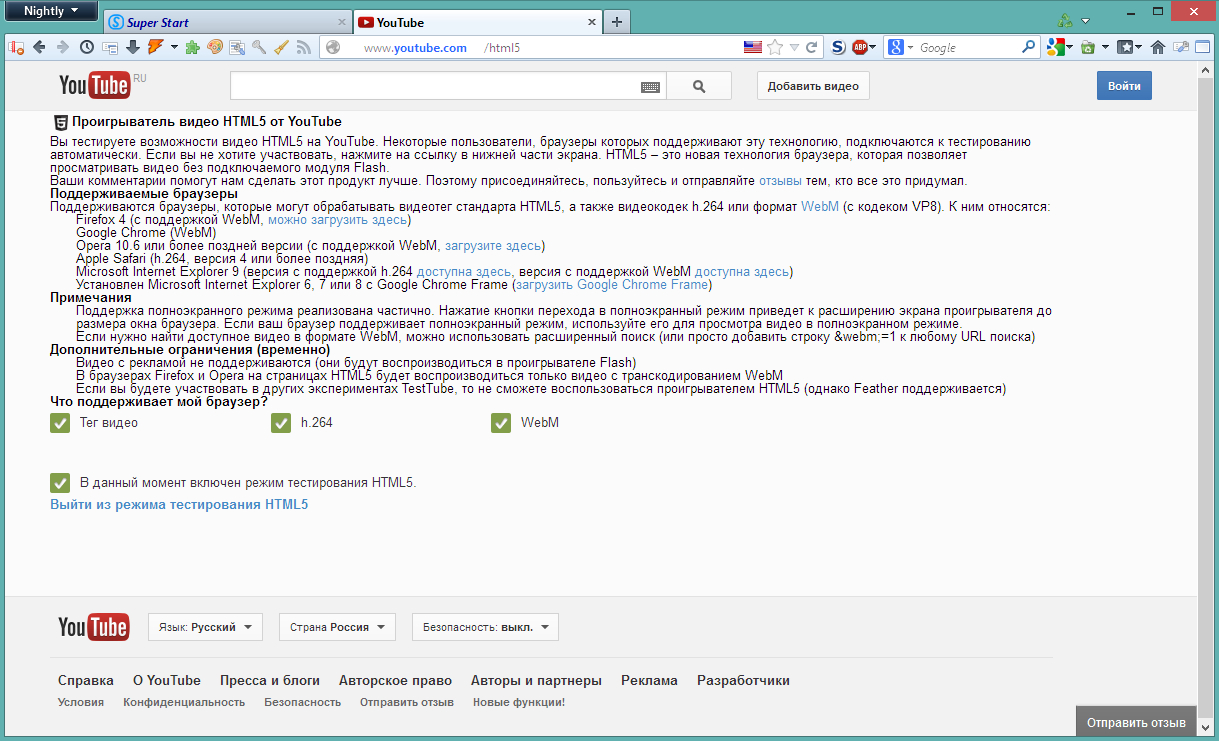Open browsing history clock icon

[x=87, y=47]
